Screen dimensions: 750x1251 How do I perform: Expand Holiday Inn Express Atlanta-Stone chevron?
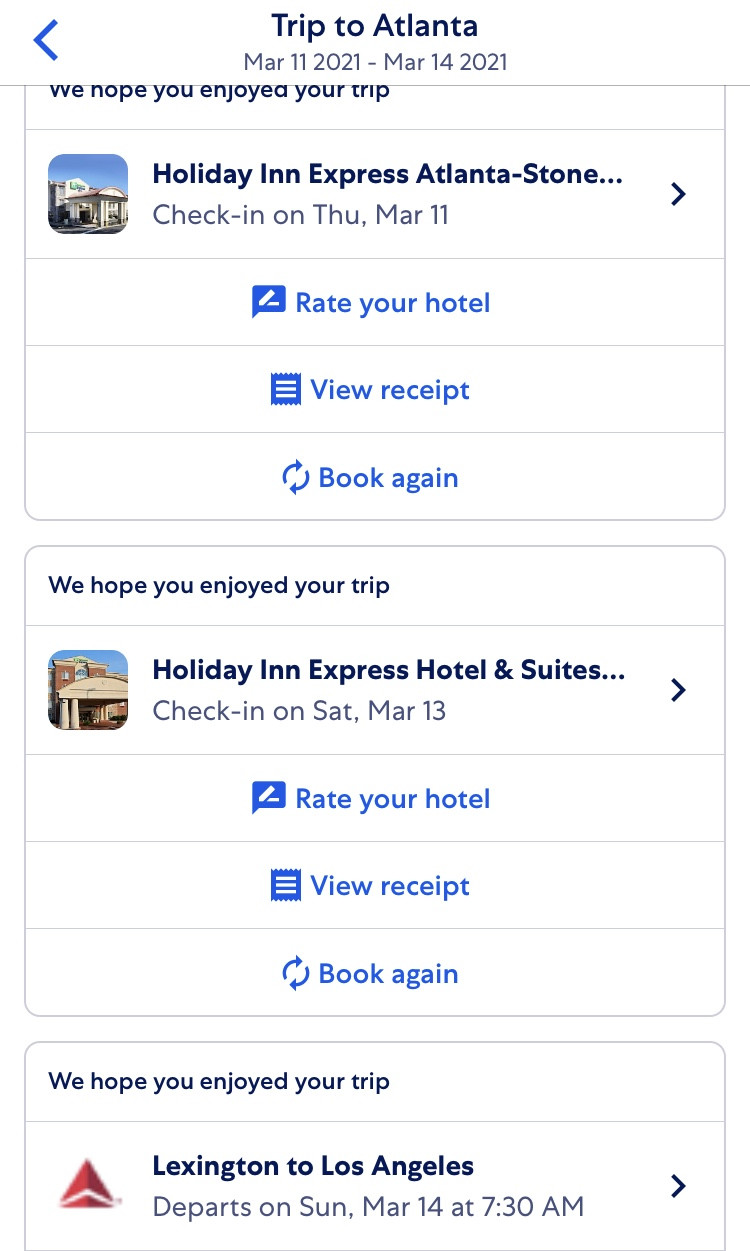coord(678,194)
